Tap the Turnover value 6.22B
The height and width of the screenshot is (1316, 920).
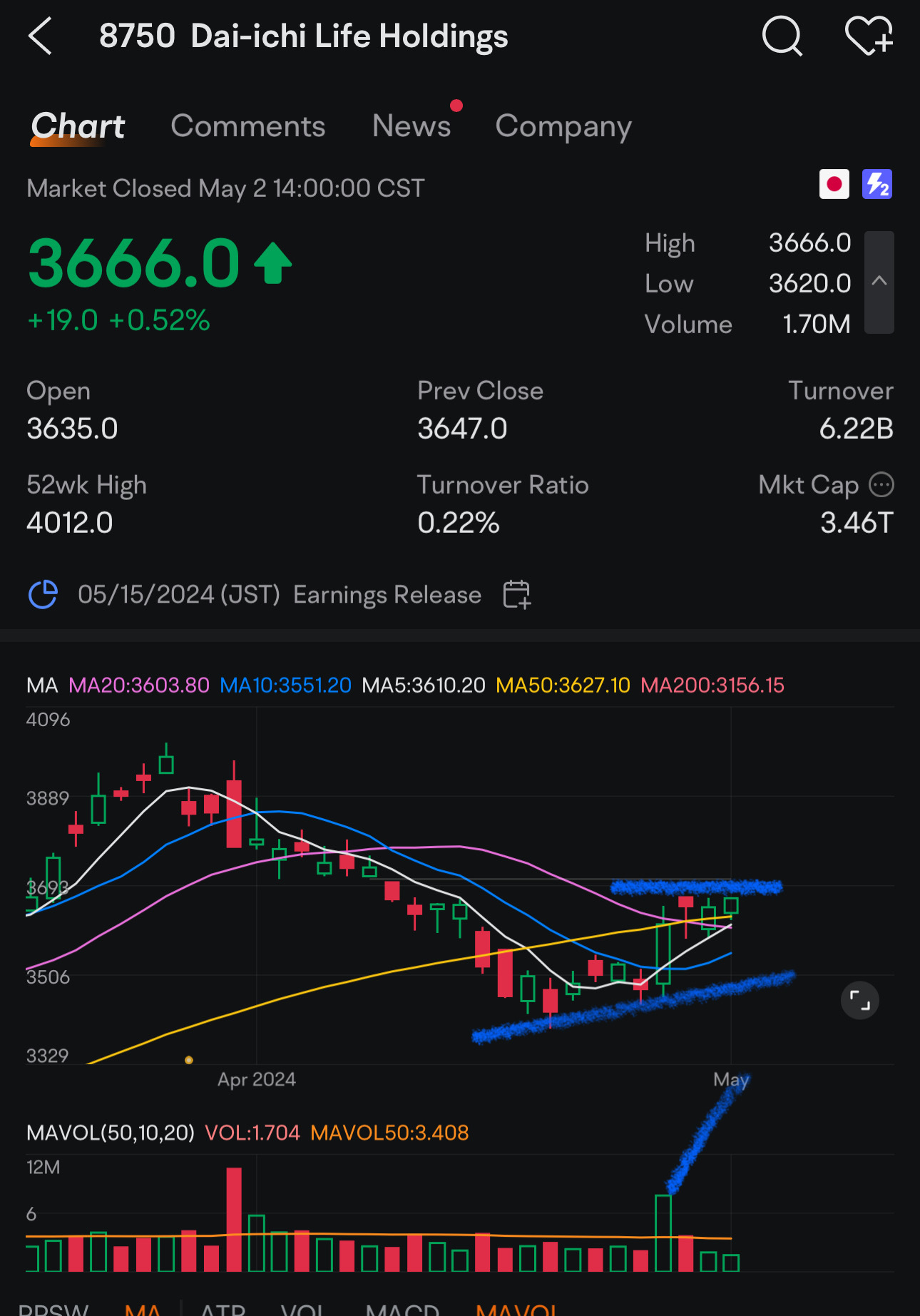coord(856,429)
